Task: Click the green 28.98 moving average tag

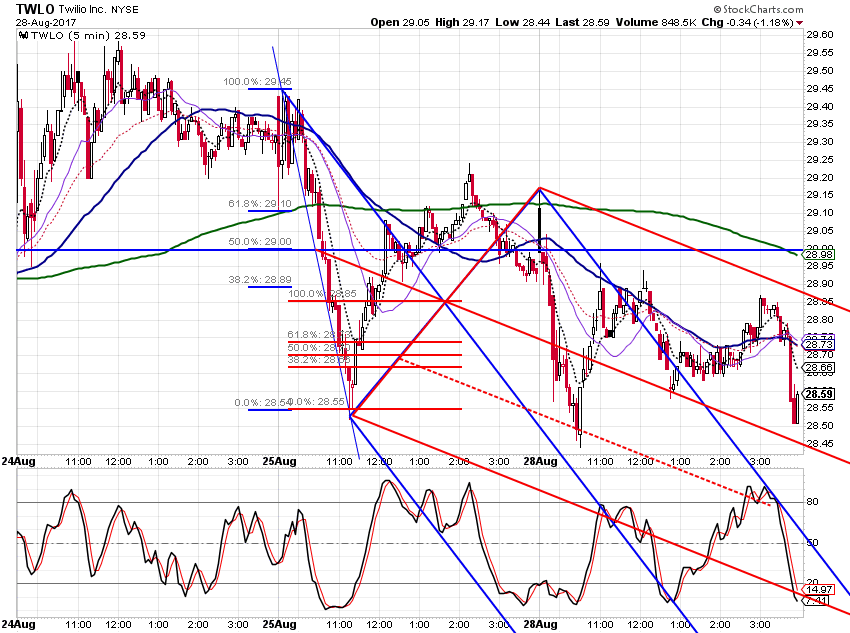Action: click(x=819, y=255)
